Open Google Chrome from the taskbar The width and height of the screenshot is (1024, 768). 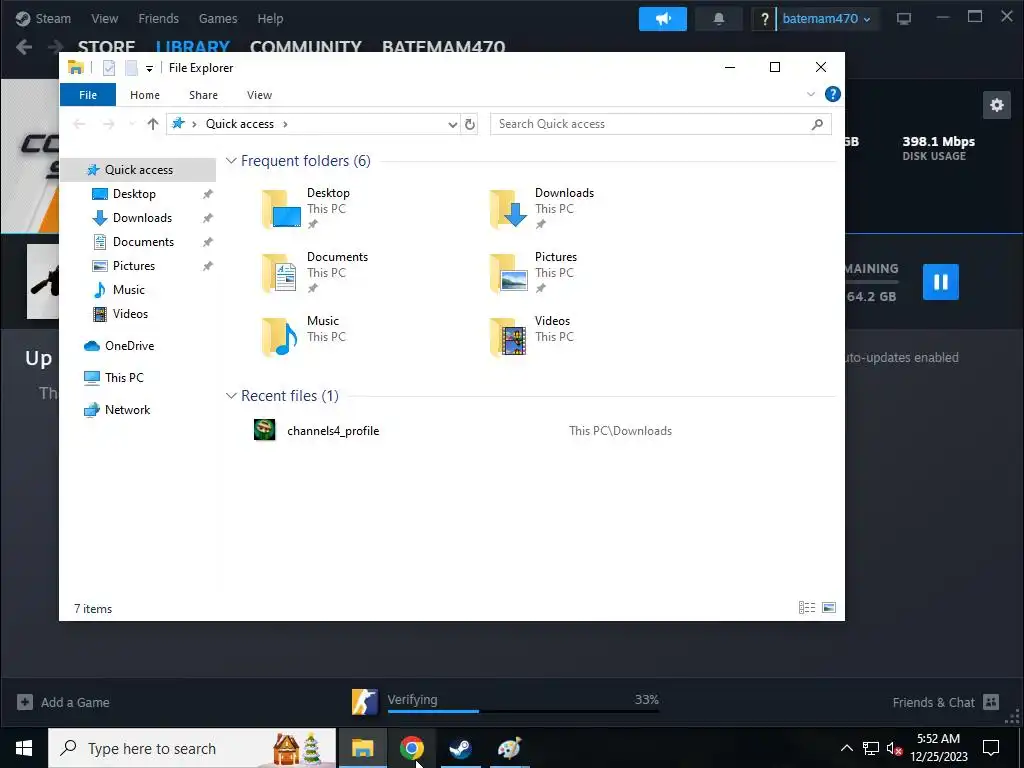pos(411,748)
